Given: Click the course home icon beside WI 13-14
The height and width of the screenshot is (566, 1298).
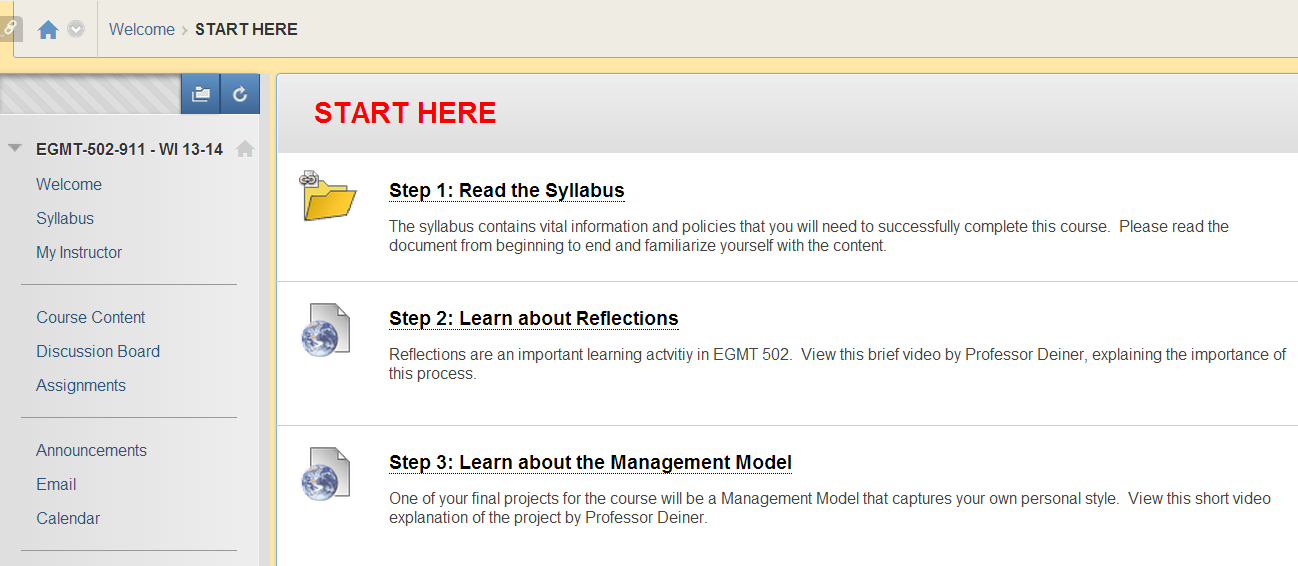Looking at the screenshot, I should click(x=245, y=149).
